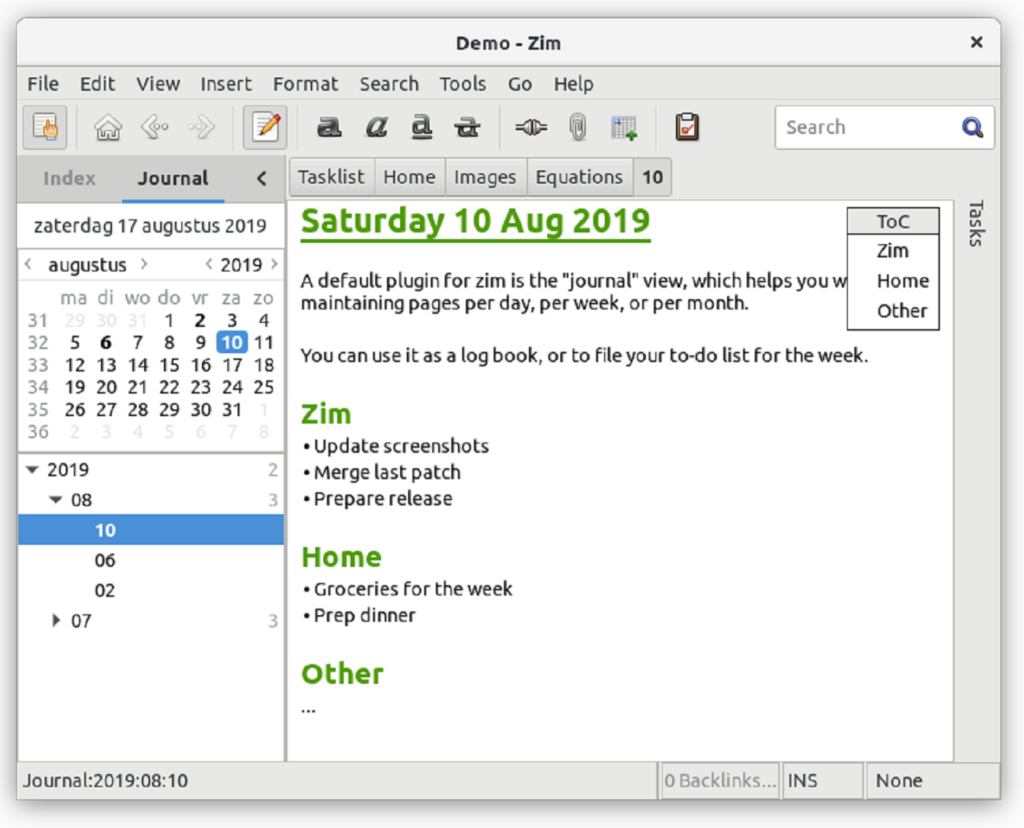Apply strikethrough with the struck 'a' icon

(x=467, y=127)
